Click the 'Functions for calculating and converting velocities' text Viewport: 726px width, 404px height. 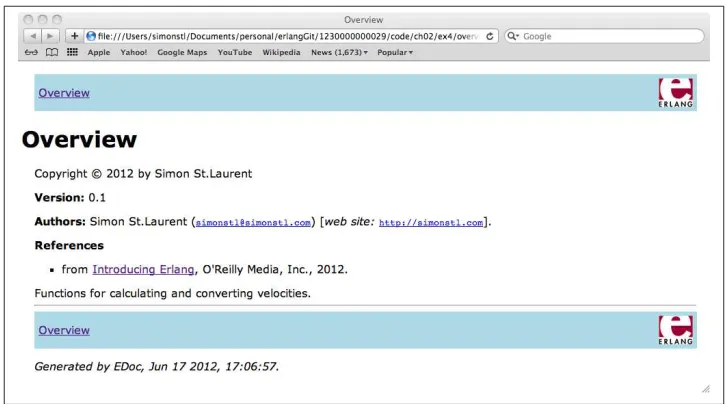pos(172,293)
